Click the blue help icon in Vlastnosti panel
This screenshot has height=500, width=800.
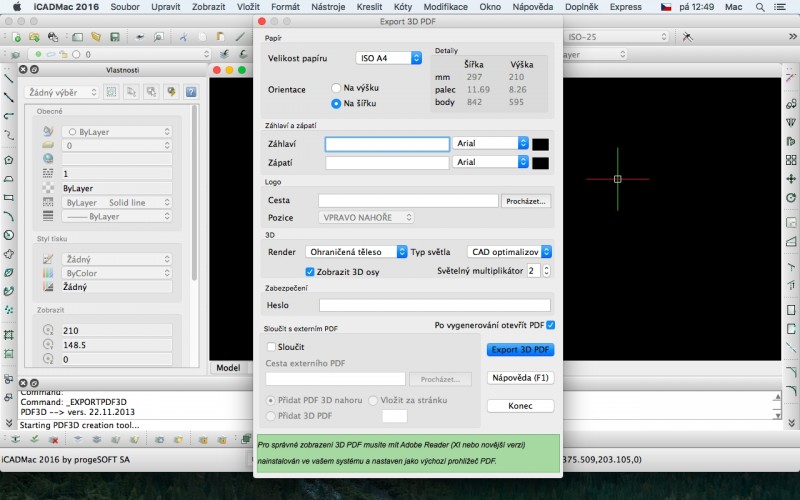191,92
